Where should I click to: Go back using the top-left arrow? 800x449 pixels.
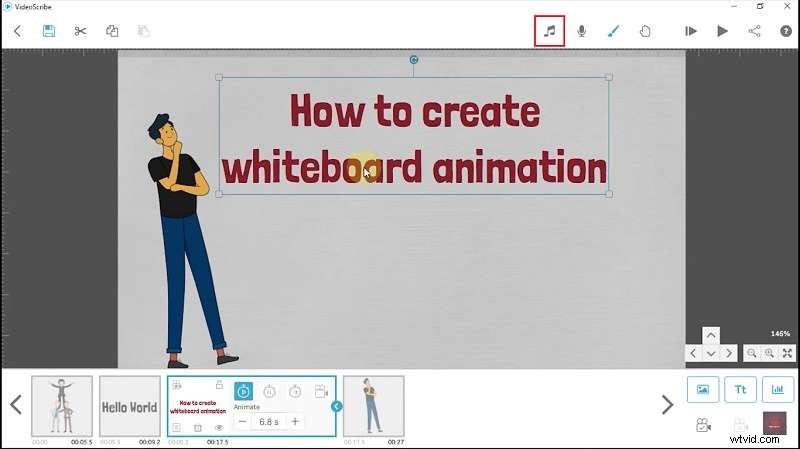(17, 31)
